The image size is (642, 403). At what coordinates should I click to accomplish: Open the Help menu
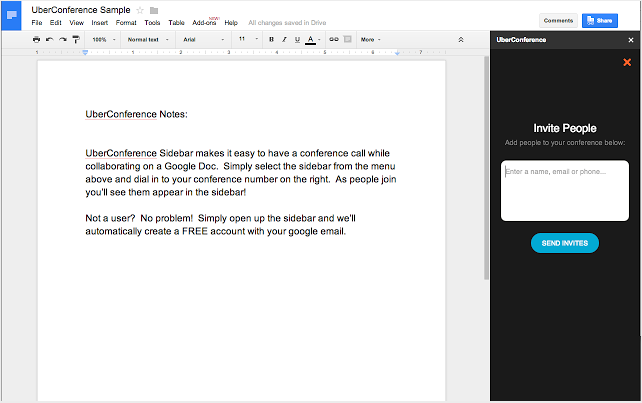pyautogui.click(x=231, y=23)
